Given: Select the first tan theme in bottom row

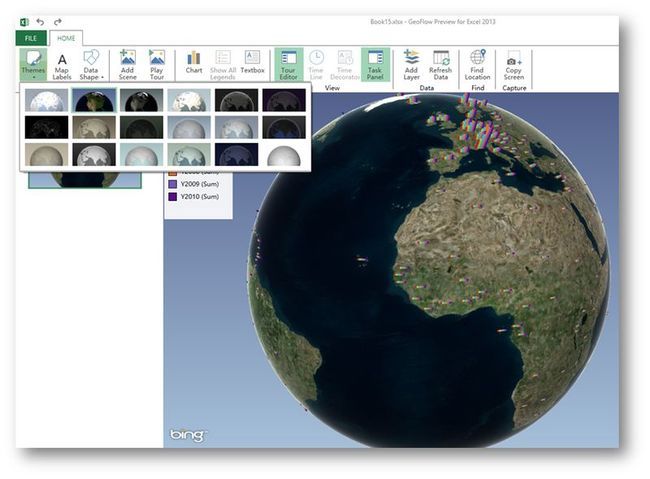Looking at the screenshot, I should click(x=46, y=154).
